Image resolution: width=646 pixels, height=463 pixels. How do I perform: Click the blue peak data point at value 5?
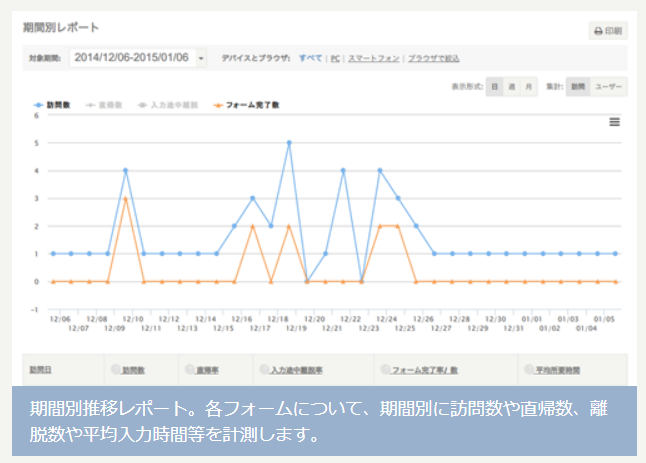289,143
